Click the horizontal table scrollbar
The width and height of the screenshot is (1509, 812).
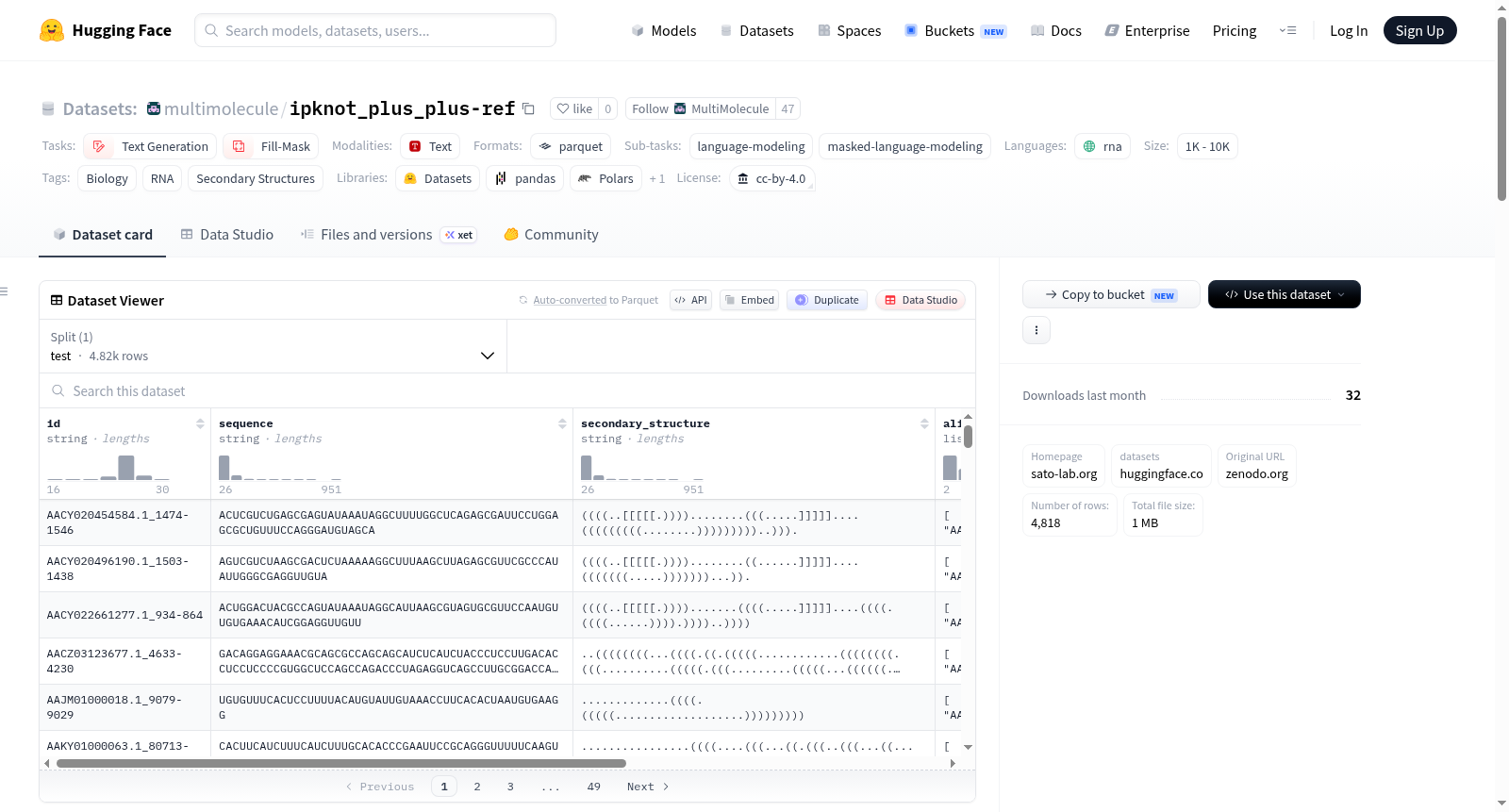(x=341, y=763)
